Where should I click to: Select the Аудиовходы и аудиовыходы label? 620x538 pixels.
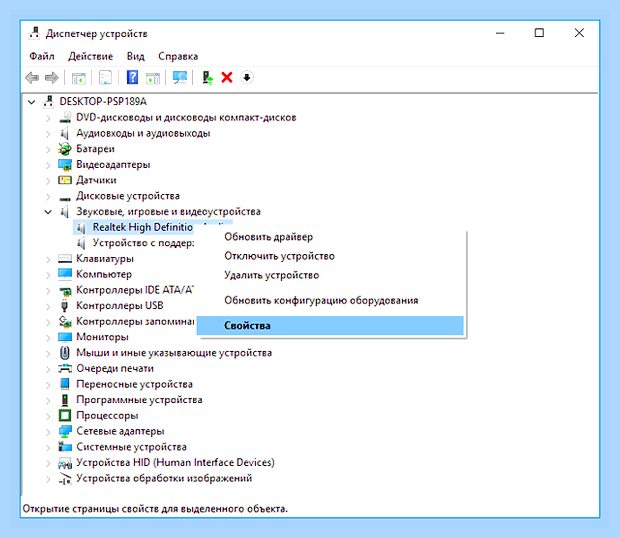143,133
